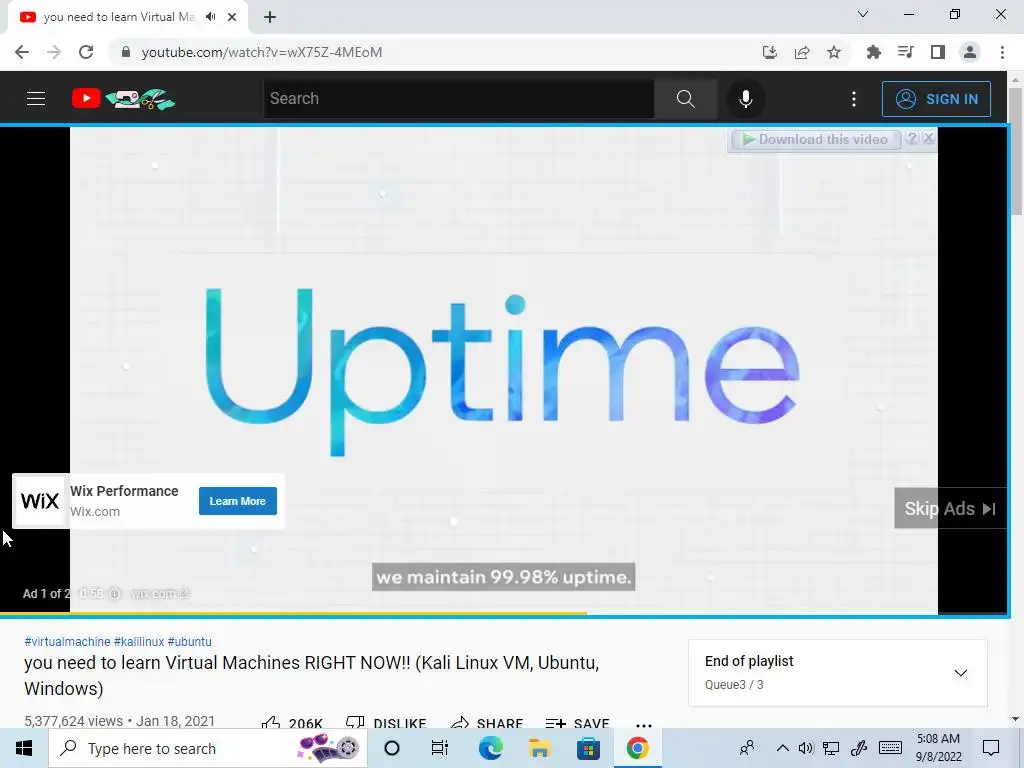This screenshot has width=1024, height=768.
Task: Install app icon in address bar
Action: [770, 52]
